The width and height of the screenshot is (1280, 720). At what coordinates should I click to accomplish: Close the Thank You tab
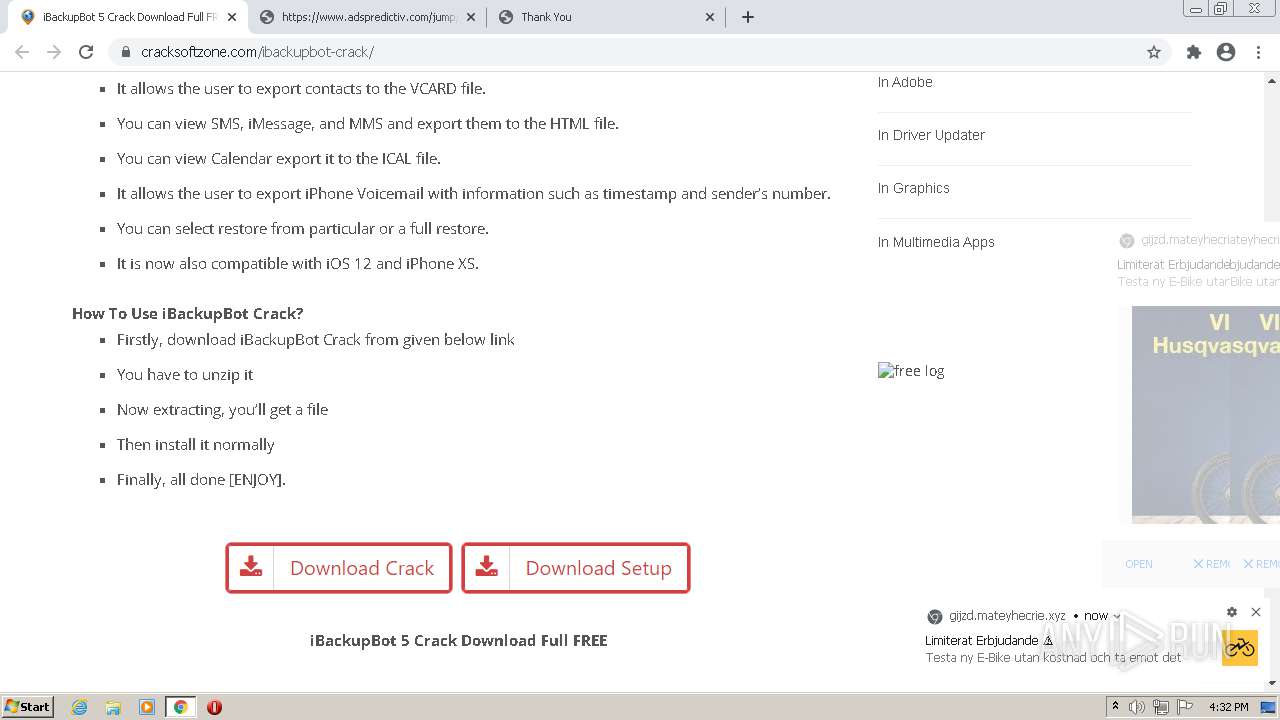click(x=710, y=17)
